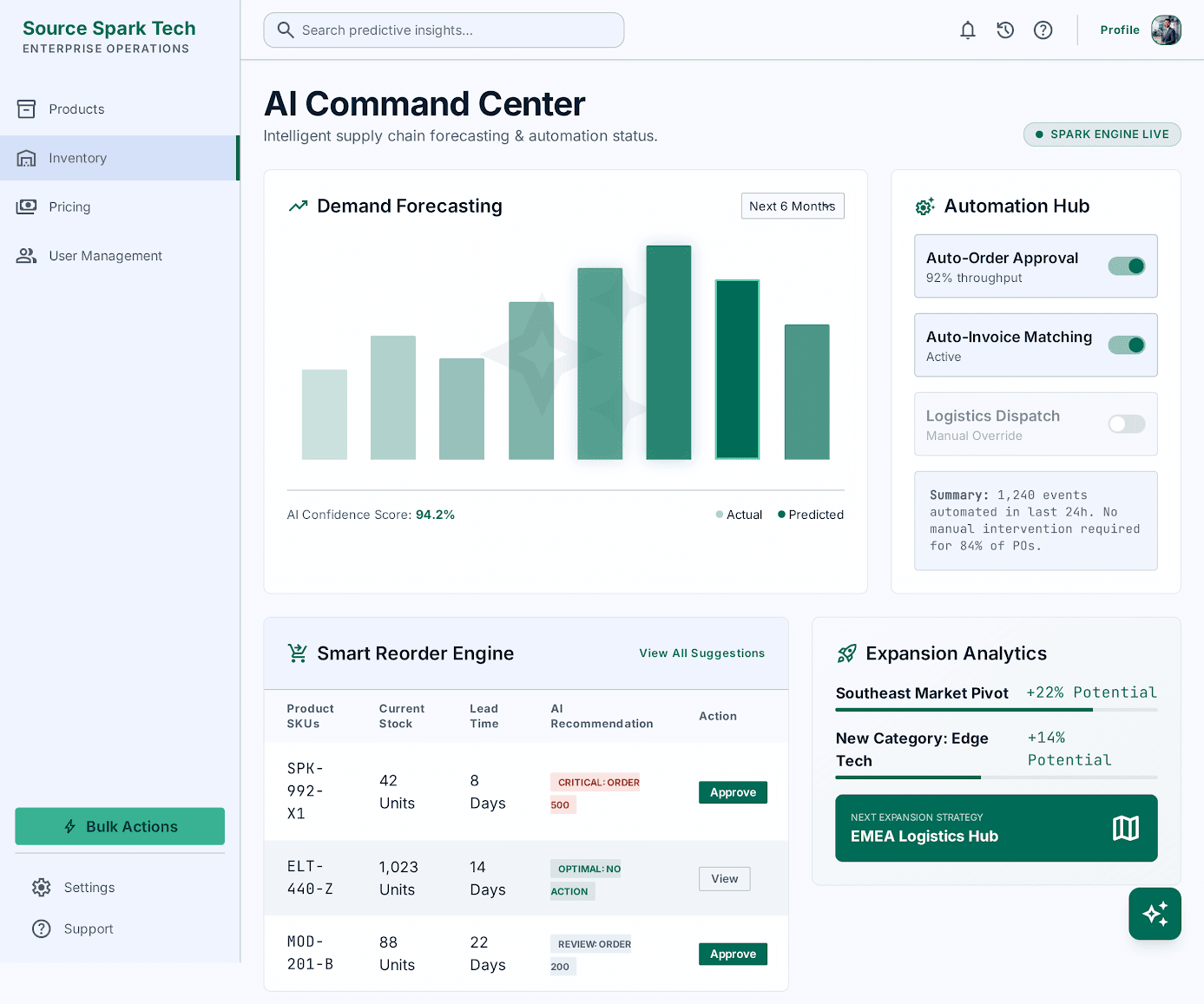Screen dimensions: 1204x1004
Task: Click the Automation Hub gear icon
Action: (924, 207)
